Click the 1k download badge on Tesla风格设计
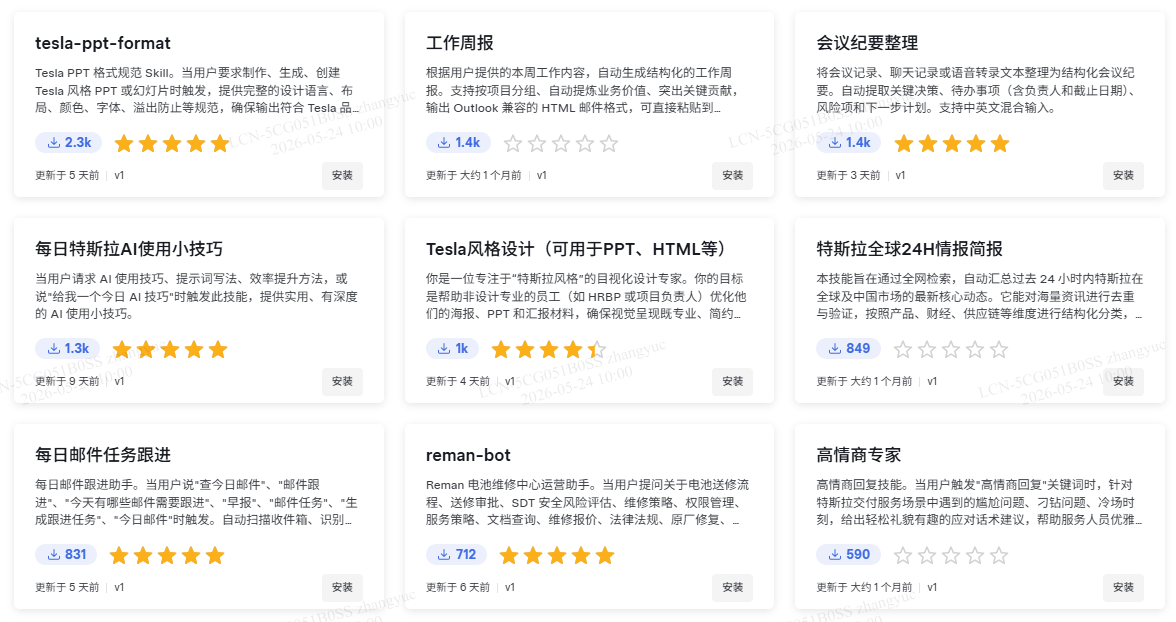The height and width of the screenshot is (622, 1176). click(x=452, y=348)
